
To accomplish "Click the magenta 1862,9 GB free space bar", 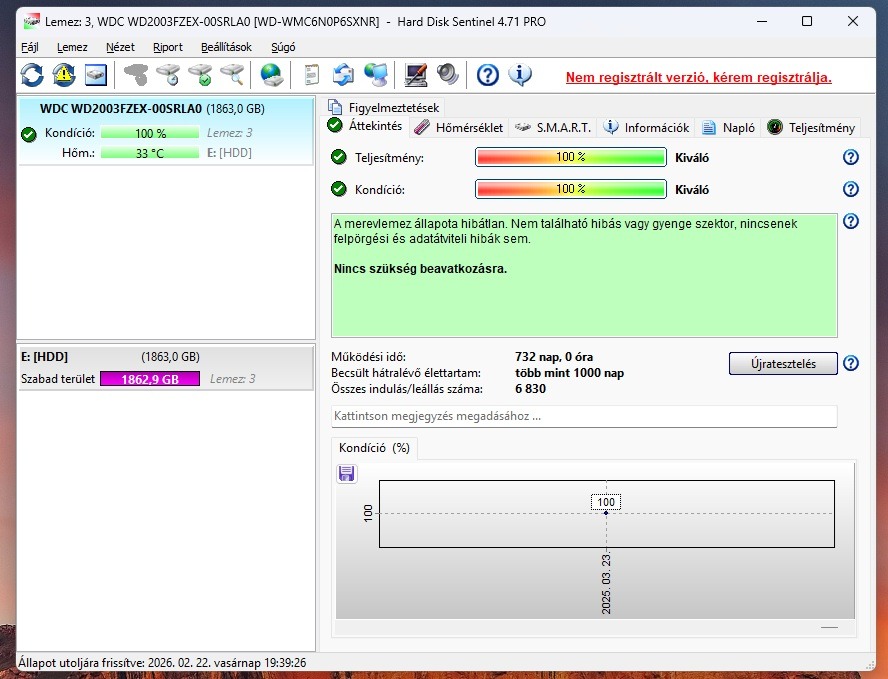I will pyautogui.click(x=150, y=379).
